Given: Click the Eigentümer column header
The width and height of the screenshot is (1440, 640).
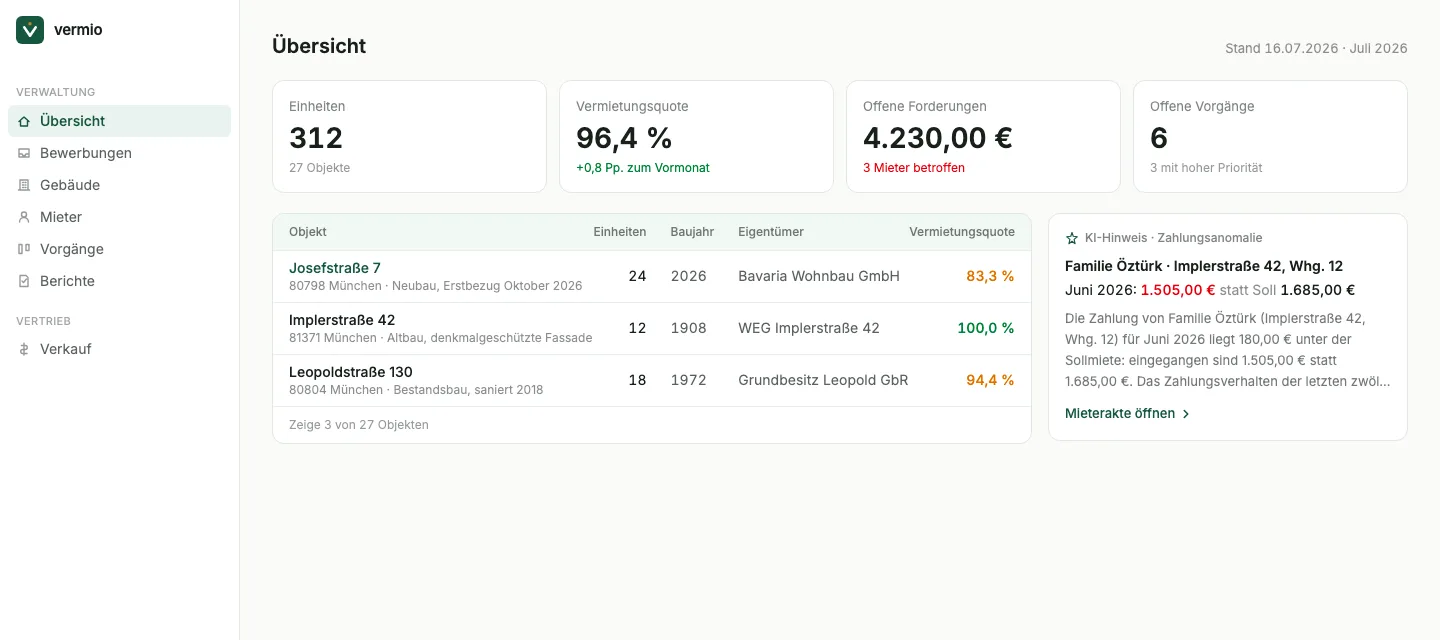Looking at the screenshot, I should 771,232.
